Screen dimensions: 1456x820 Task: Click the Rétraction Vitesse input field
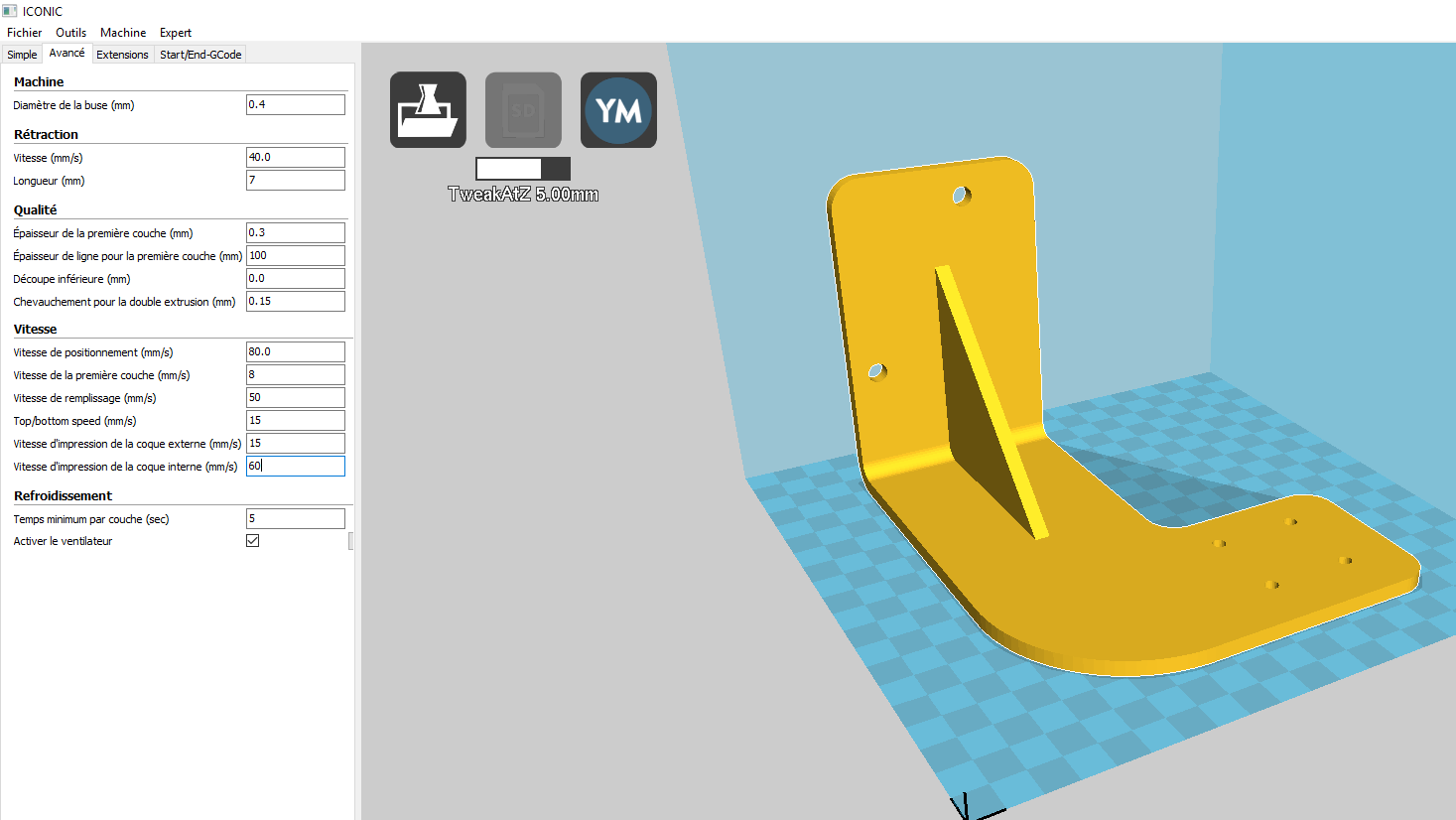296,157
